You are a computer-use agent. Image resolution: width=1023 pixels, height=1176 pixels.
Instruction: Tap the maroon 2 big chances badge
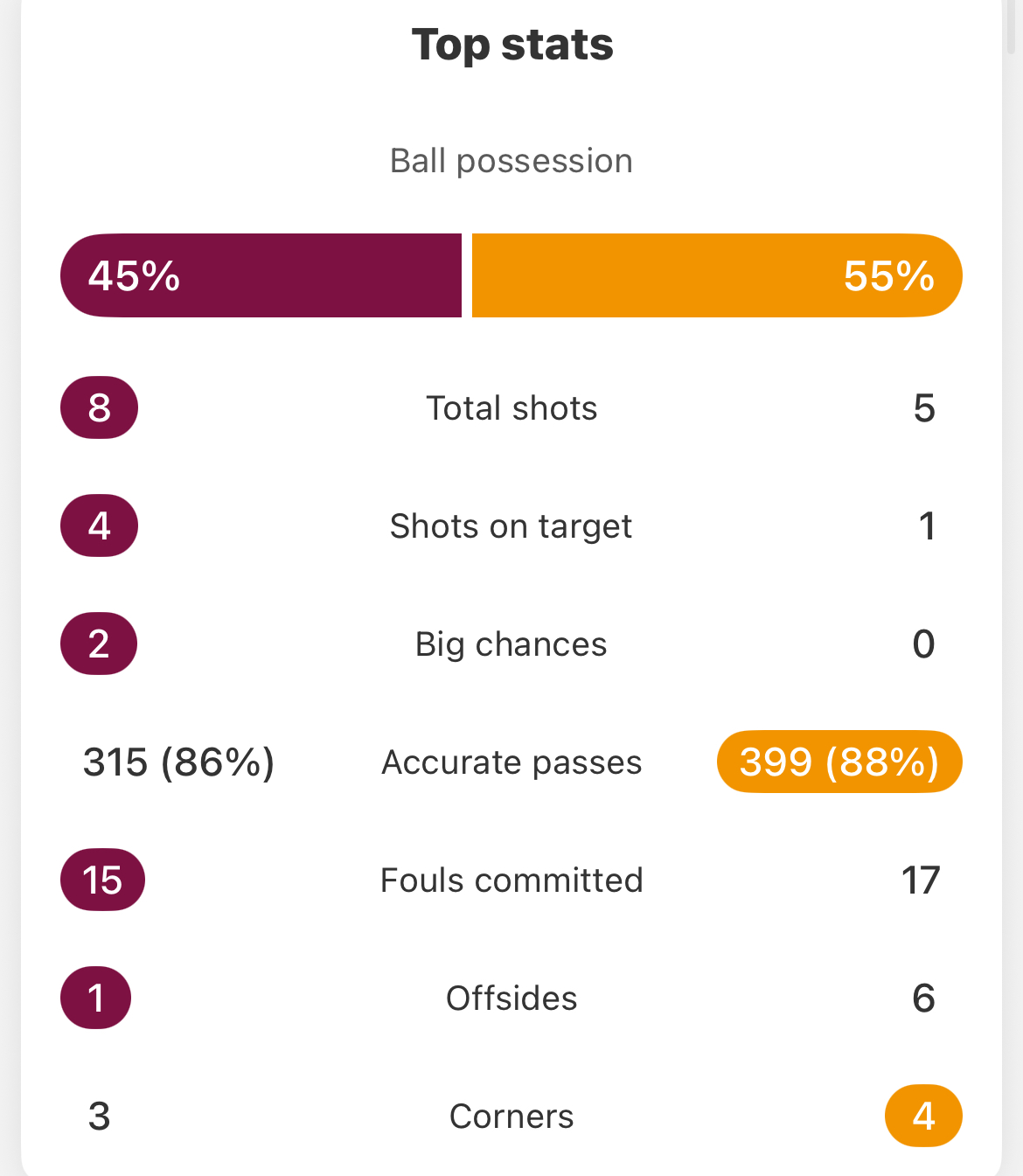click(x=99, y=644)
